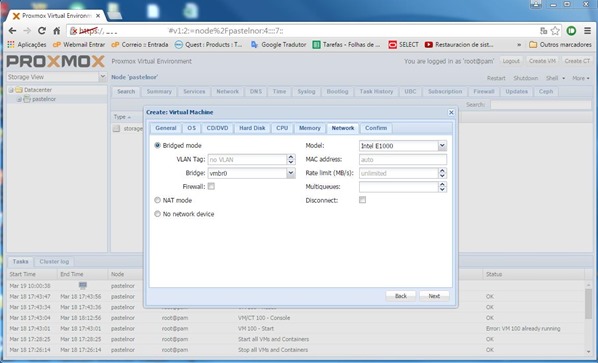
Task: Open the Ceph node tab
Action: 546,92
